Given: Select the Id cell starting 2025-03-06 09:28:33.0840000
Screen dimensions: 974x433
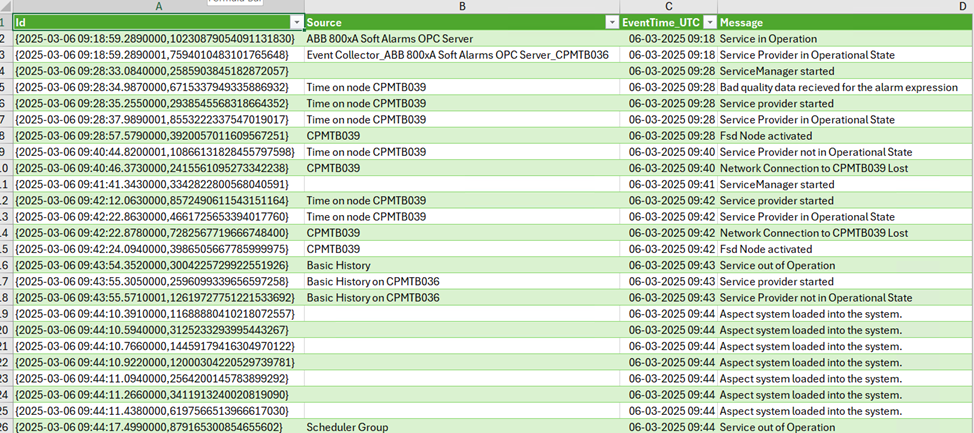Looking at the screenshot, I should click(x=159, y=71).
